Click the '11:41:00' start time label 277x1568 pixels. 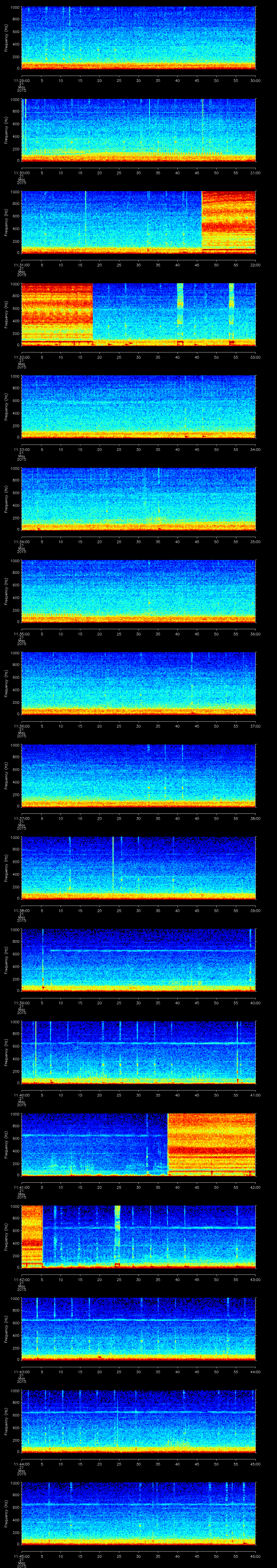click(21, 1187)
